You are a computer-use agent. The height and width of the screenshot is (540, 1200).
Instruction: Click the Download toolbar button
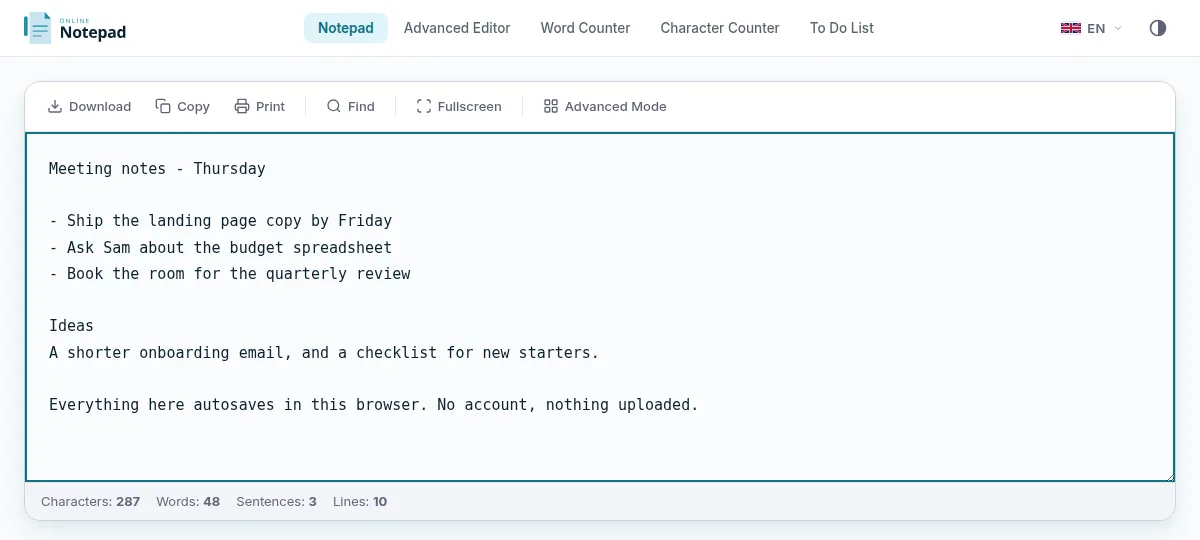90,106
